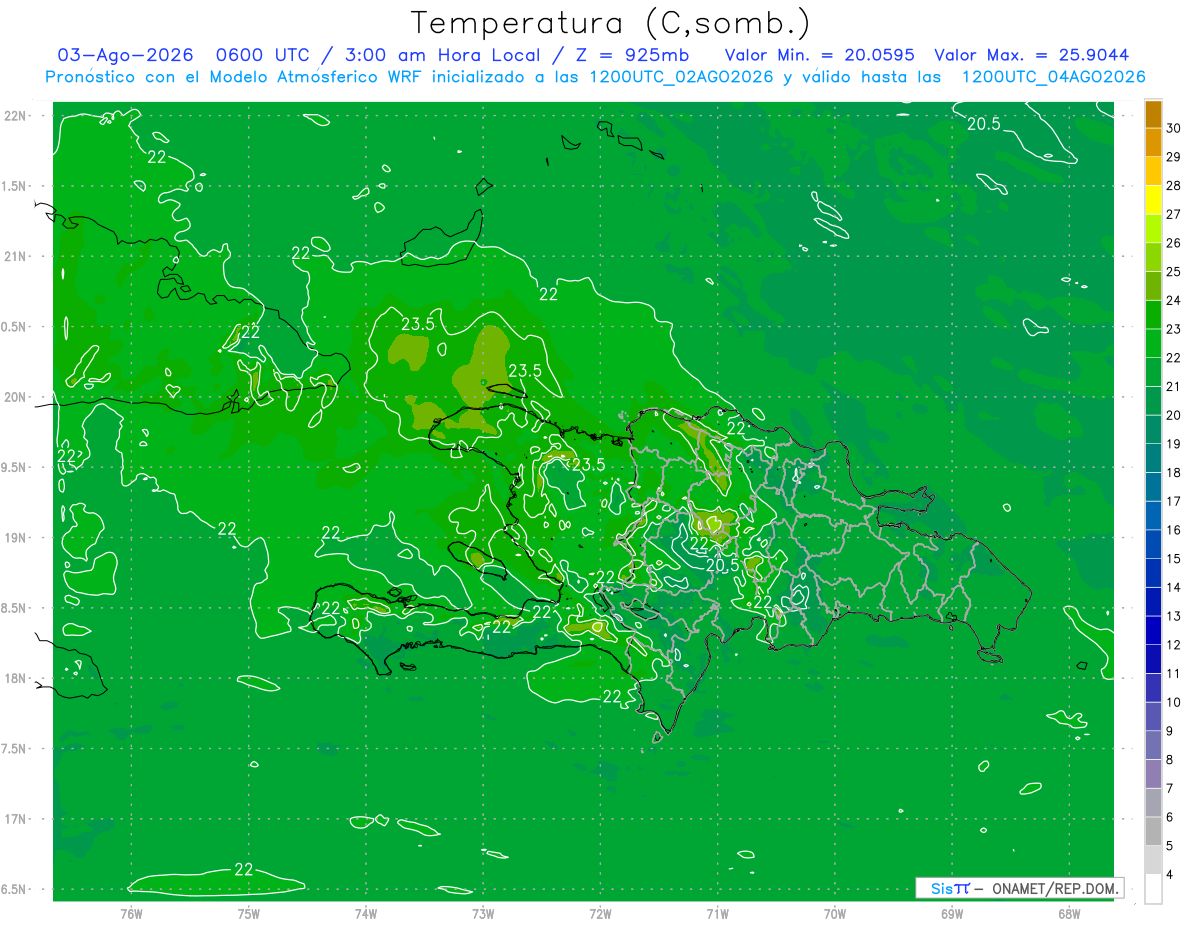The width and height of the screenshot is (1200, 927).
Task: Click the "18N" latitude axis label
Action: 15,678
